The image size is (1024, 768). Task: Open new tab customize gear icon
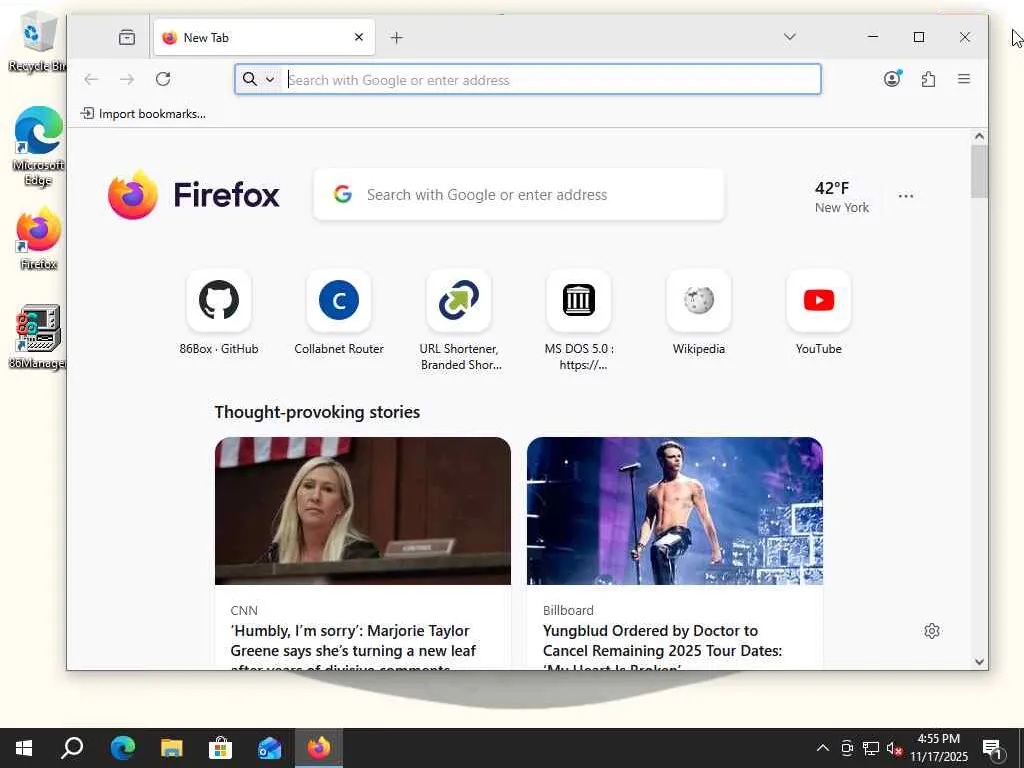(932, 630)
